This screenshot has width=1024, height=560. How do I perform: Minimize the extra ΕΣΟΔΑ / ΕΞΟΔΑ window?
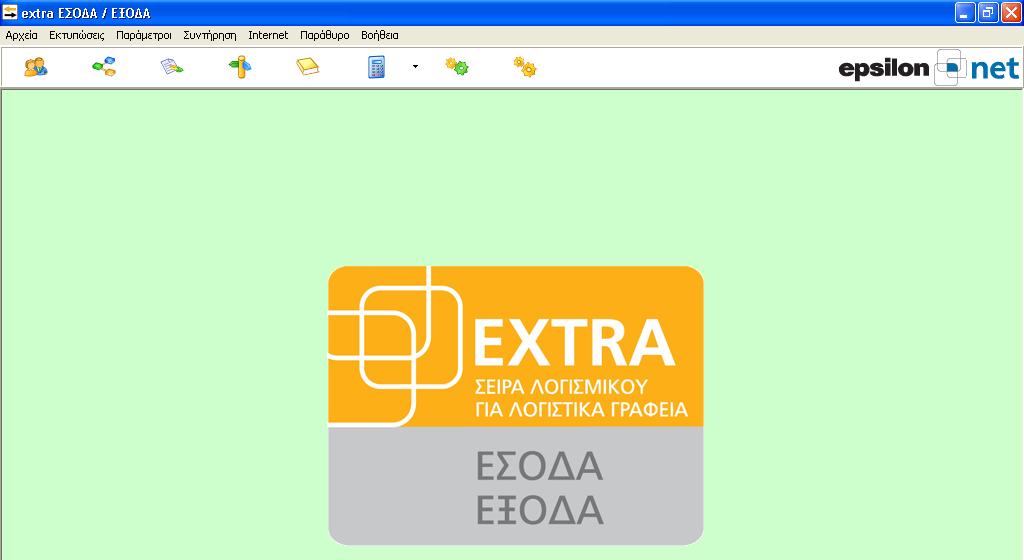965,12
